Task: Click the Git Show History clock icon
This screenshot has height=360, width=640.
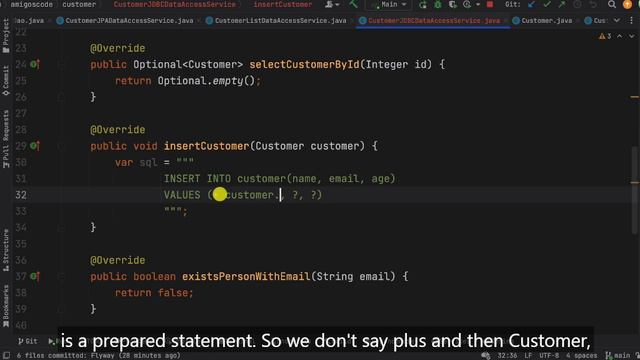Action: [577, 4]
